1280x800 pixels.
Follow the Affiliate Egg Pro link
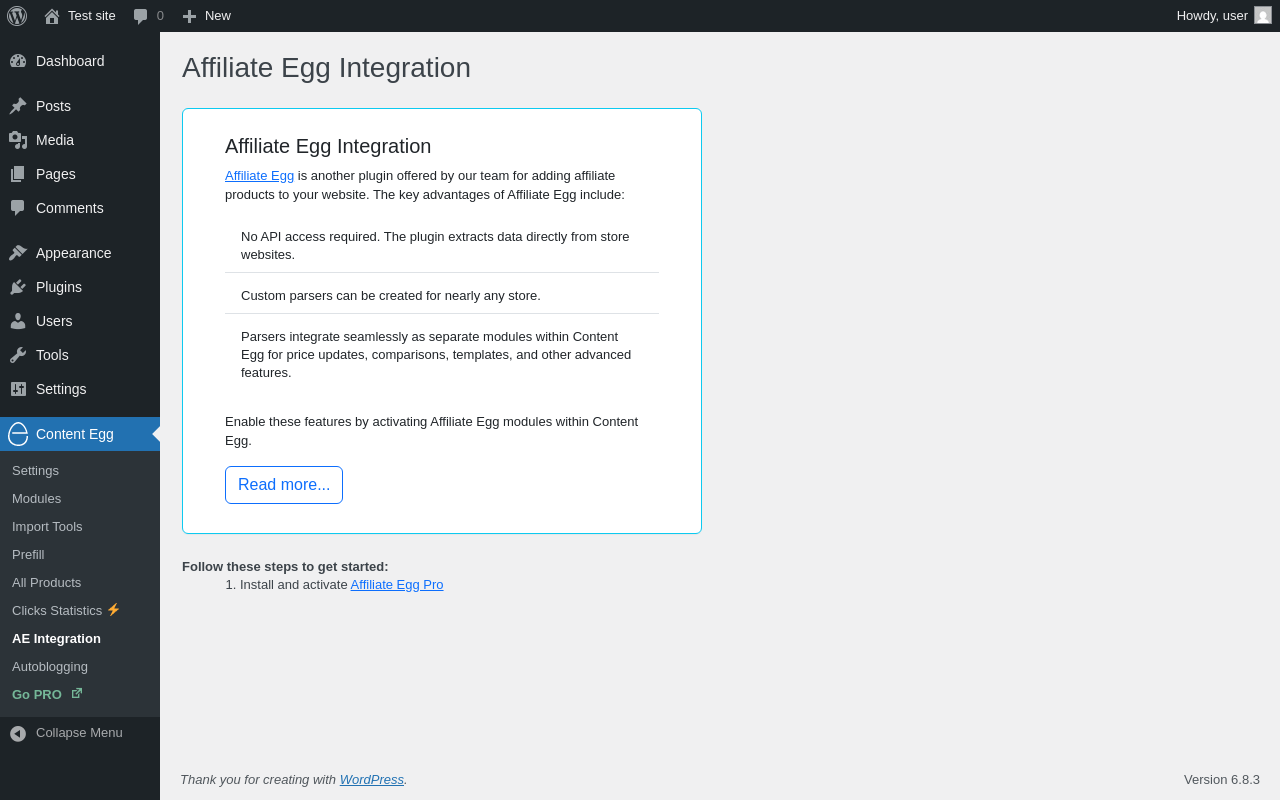pos(397,585)
